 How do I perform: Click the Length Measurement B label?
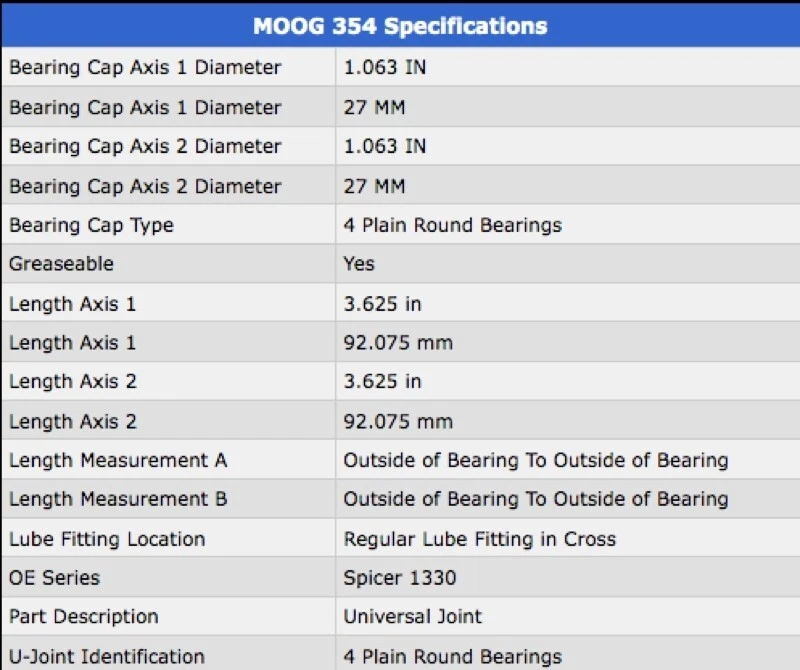pyautogui.click(x=118, y=499)
